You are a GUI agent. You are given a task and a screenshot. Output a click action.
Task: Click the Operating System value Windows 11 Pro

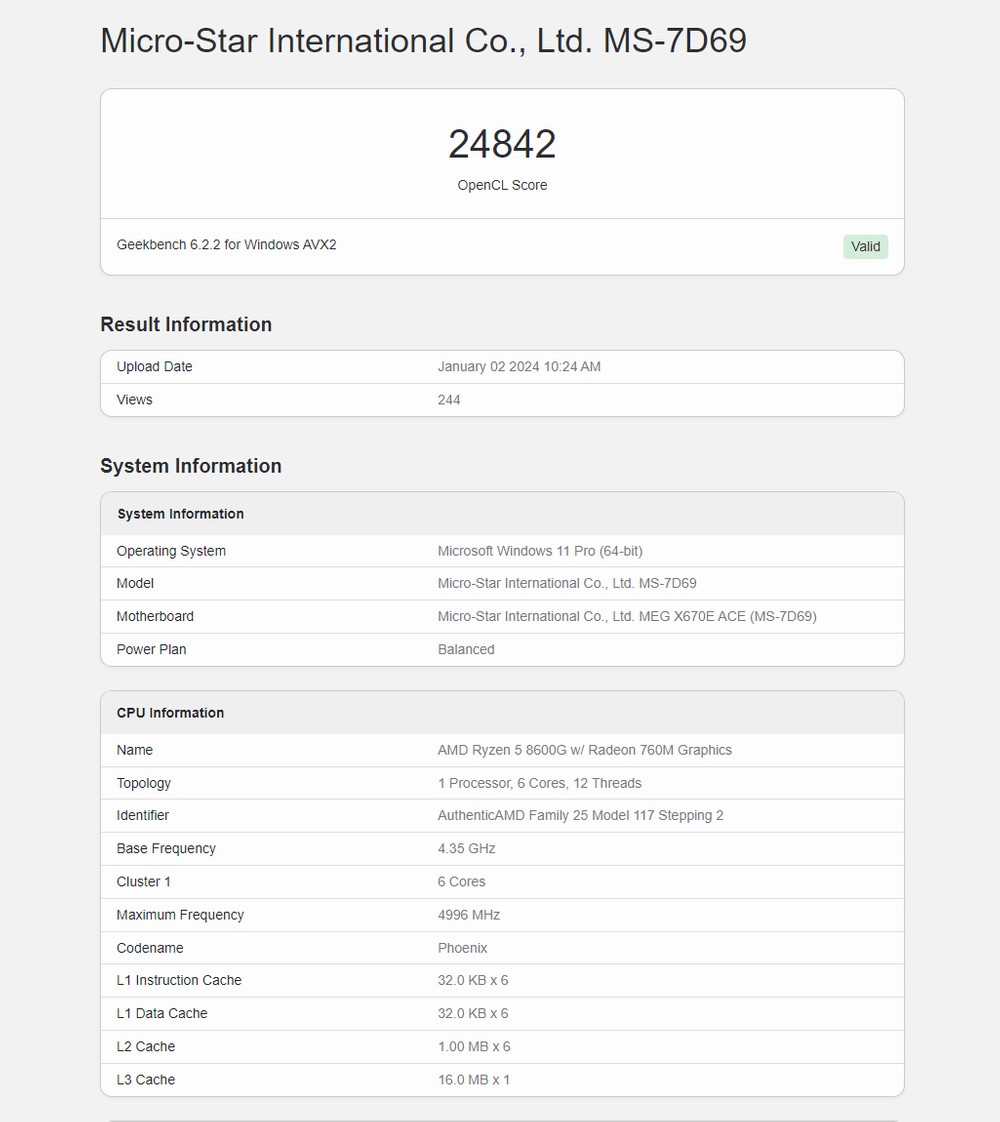(540, 551)
